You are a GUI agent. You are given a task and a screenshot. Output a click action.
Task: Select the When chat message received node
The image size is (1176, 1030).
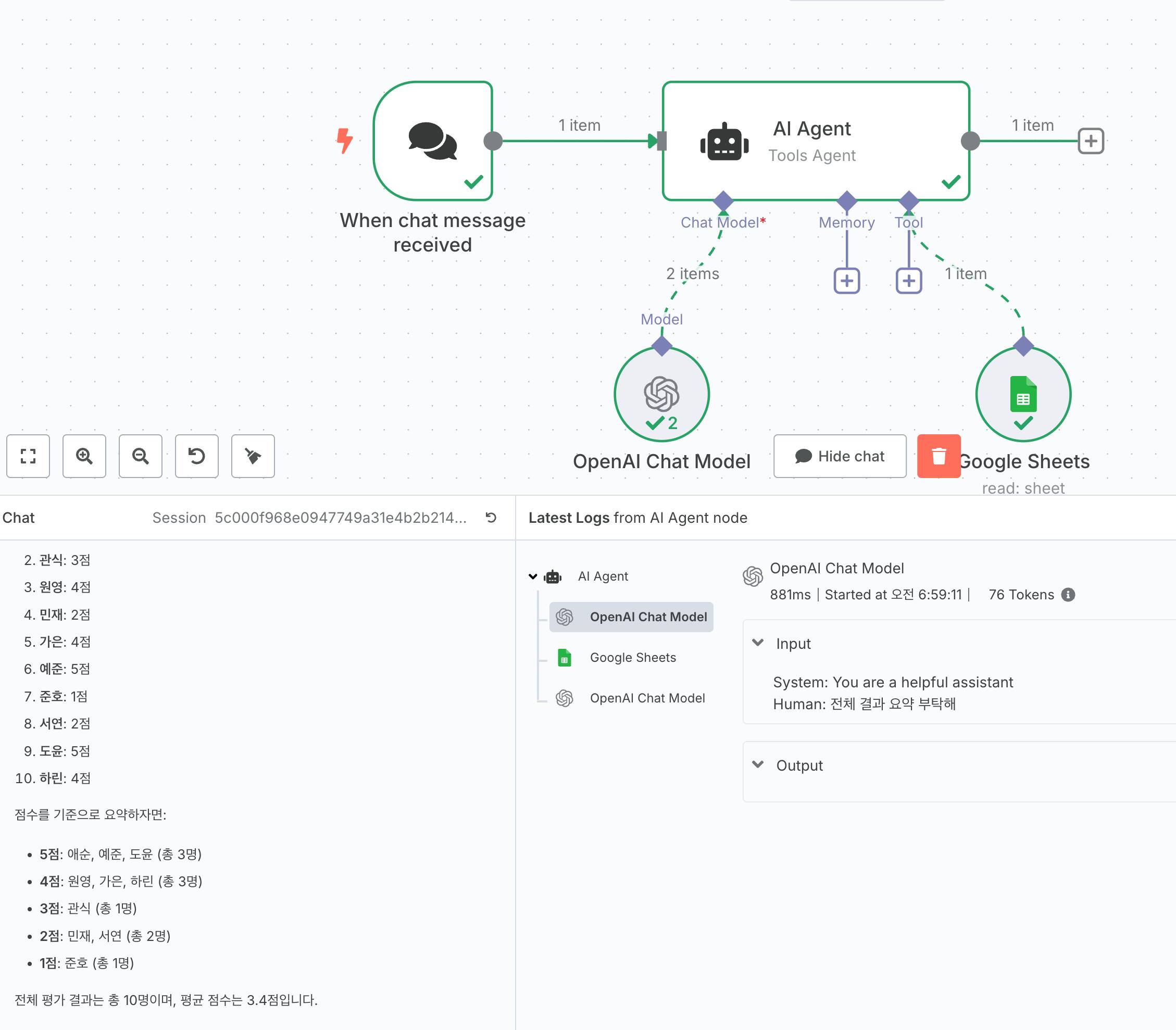433,141
